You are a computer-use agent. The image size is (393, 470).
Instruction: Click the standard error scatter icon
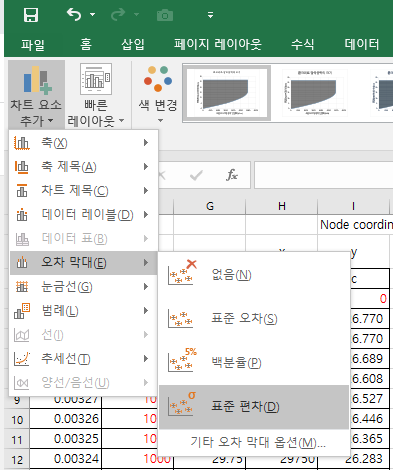181,319
